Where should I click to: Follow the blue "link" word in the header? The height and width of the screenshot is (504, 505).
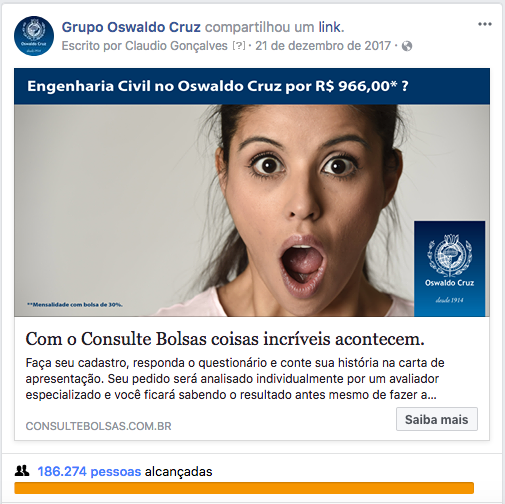[330, 27]
